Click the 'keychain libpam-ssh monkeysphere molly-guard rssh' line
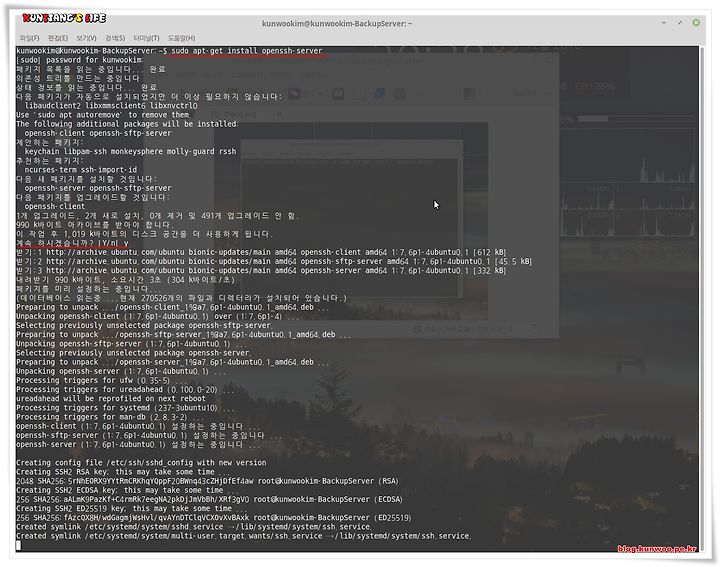The image size is (720, 567). click(x=130, y=152)
